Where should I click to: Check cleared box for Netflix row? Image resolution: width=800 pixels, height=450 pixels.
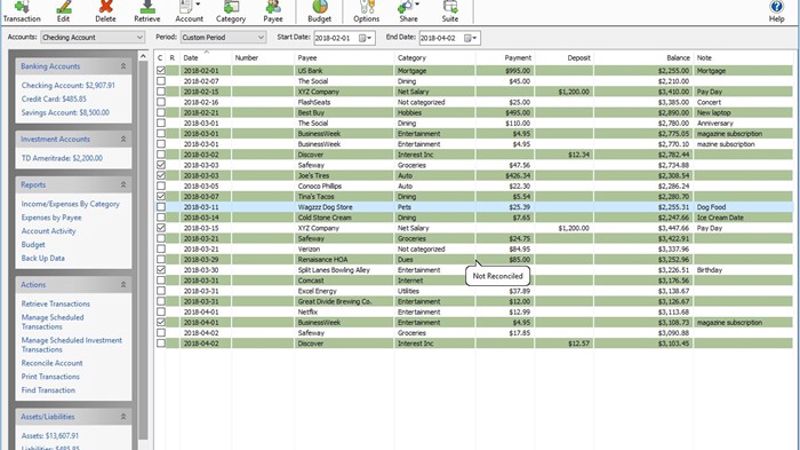(161, 311)
